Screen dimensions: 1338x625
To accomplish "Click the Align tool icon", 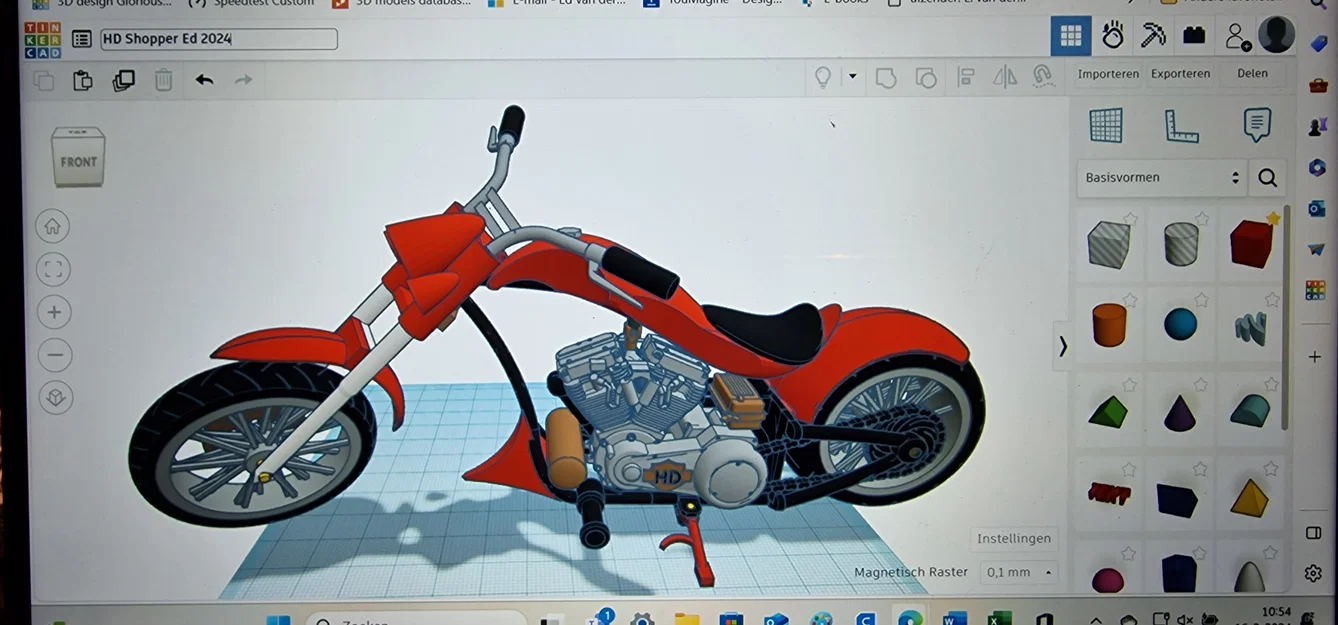I will (x=966, y=77).
